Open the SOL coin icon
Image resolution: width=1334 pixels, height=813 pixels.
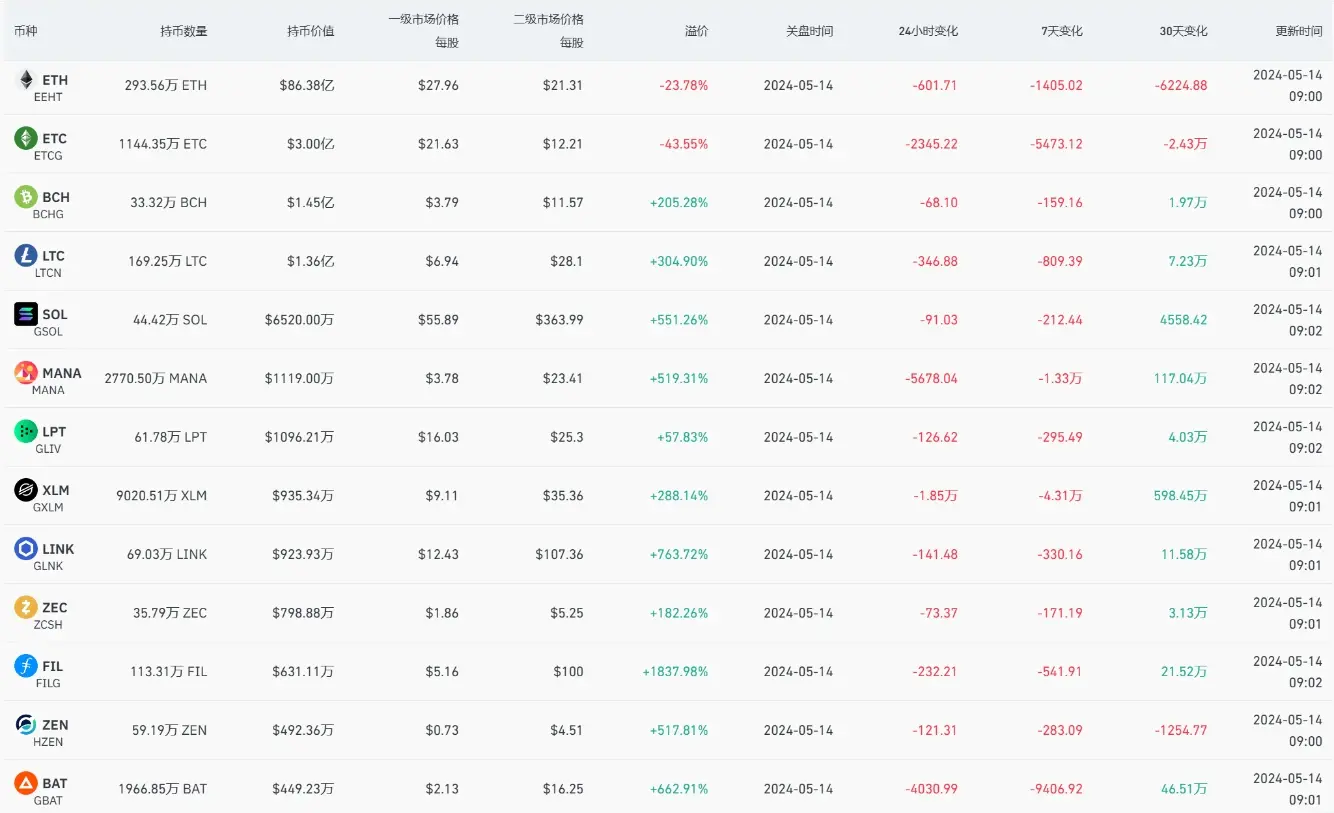[x=26, y=315]
